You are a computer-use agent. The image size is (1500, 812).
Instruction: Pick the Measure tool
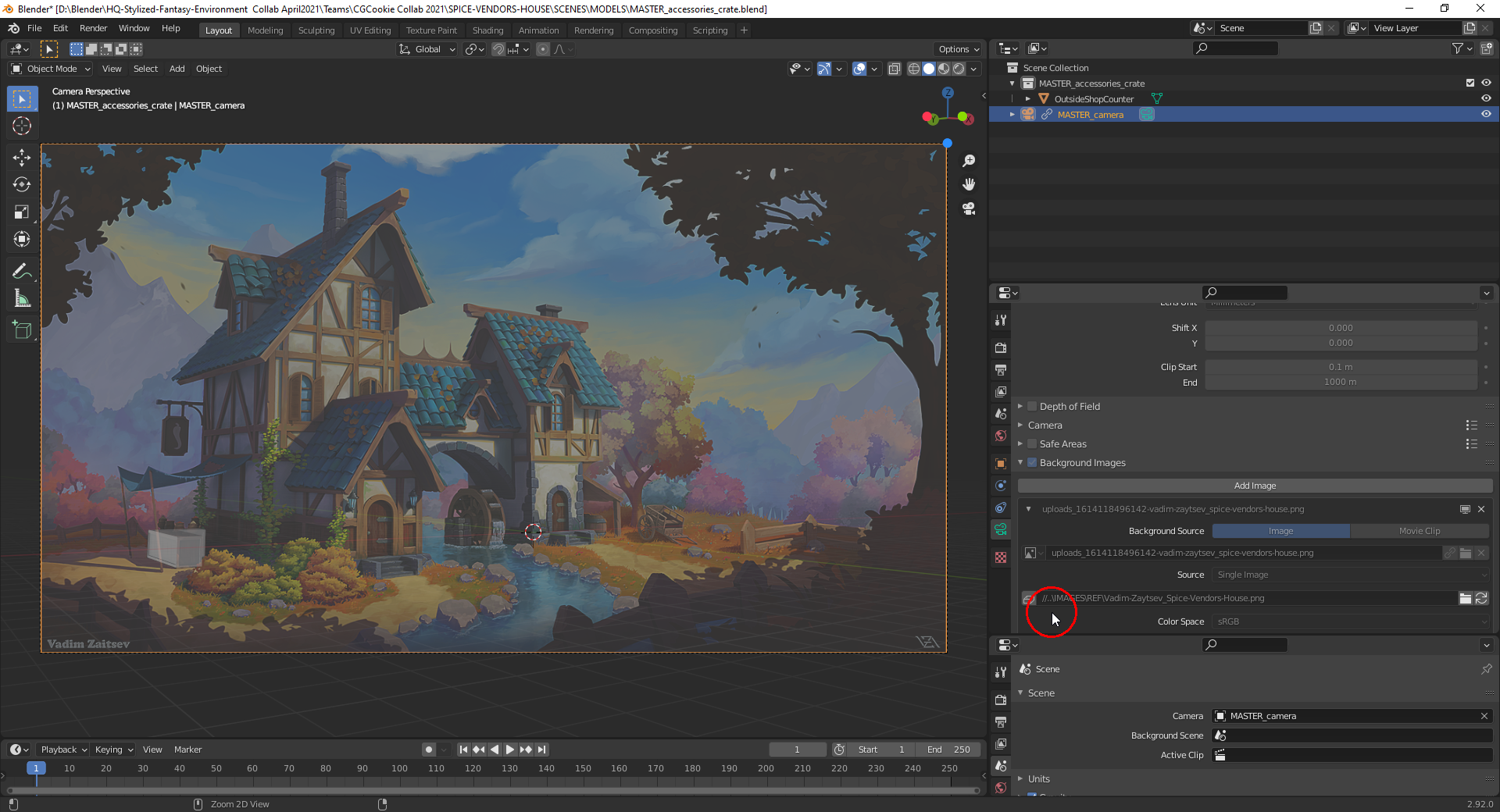click(22, 299)
